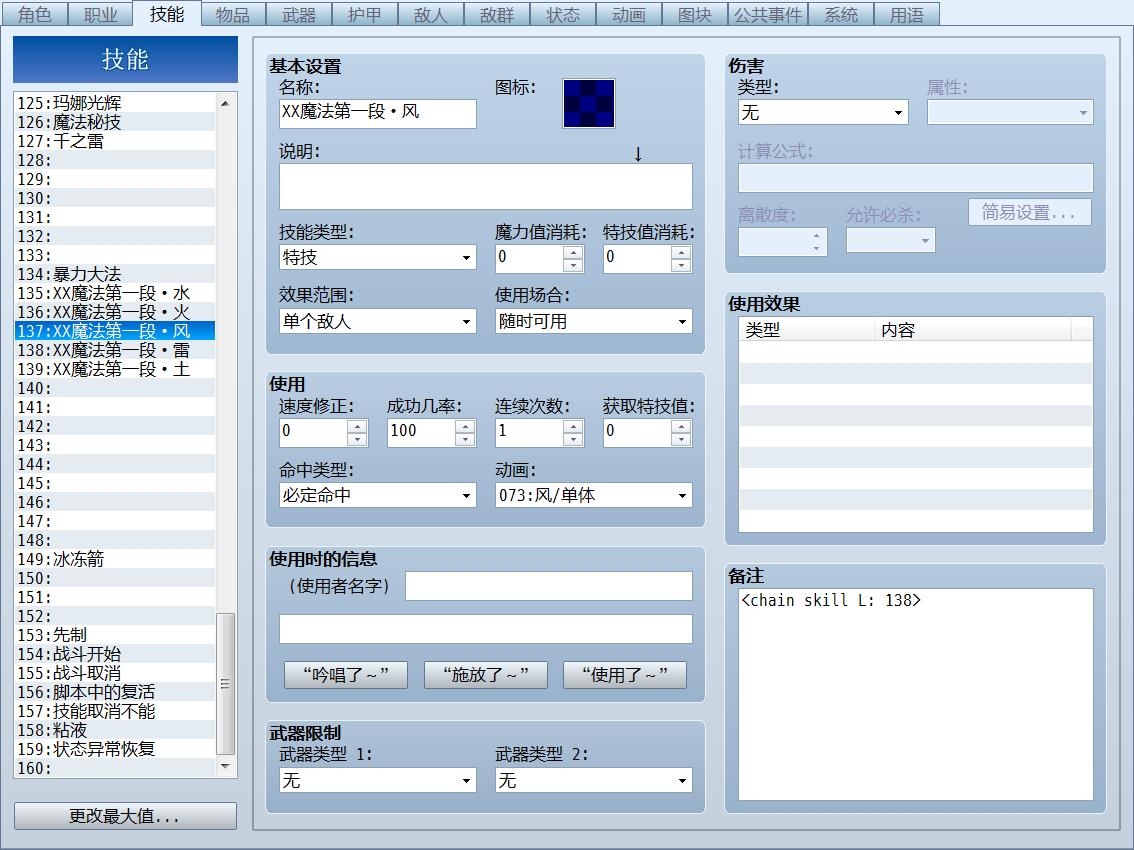Click the 更改最大值... button

(x=125, y=816)
